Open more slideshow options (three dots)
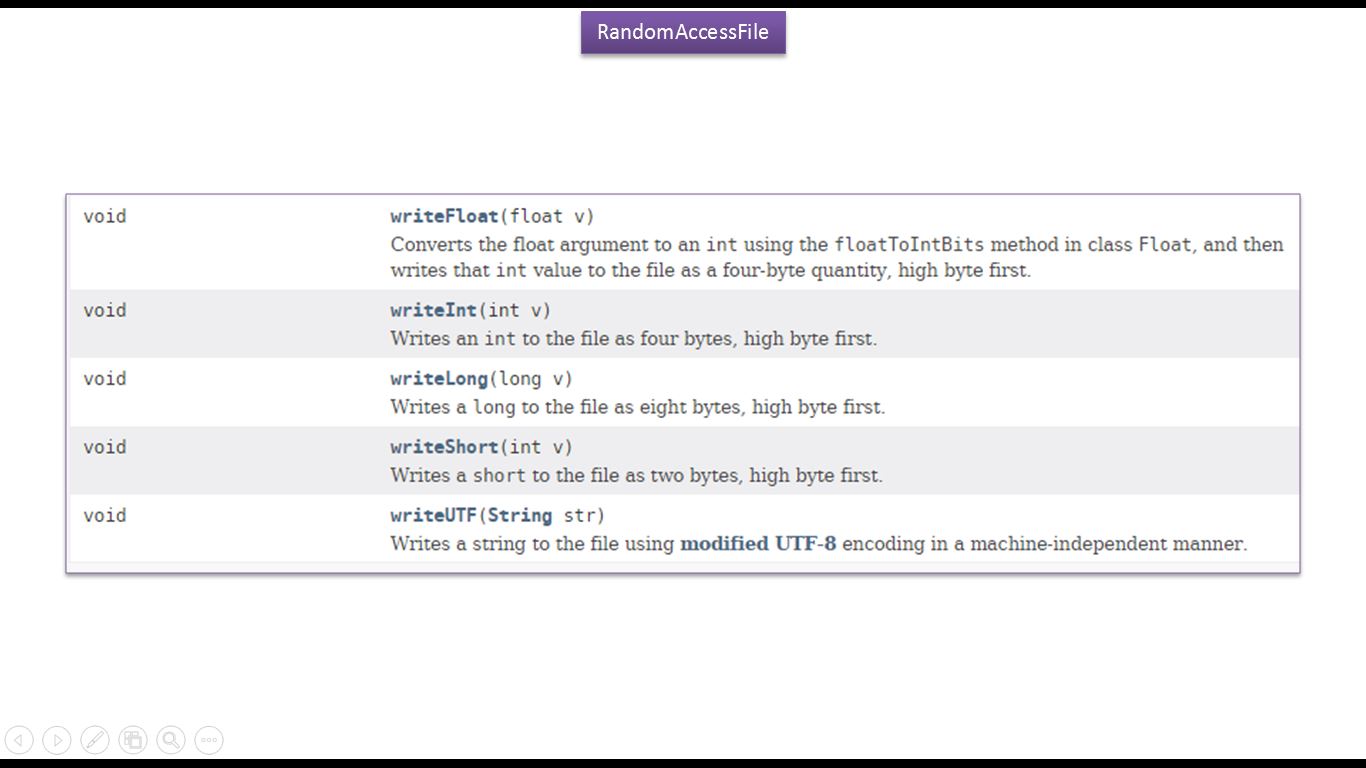This screenshot has width=1366, height=768. click(x=209, y=740)
